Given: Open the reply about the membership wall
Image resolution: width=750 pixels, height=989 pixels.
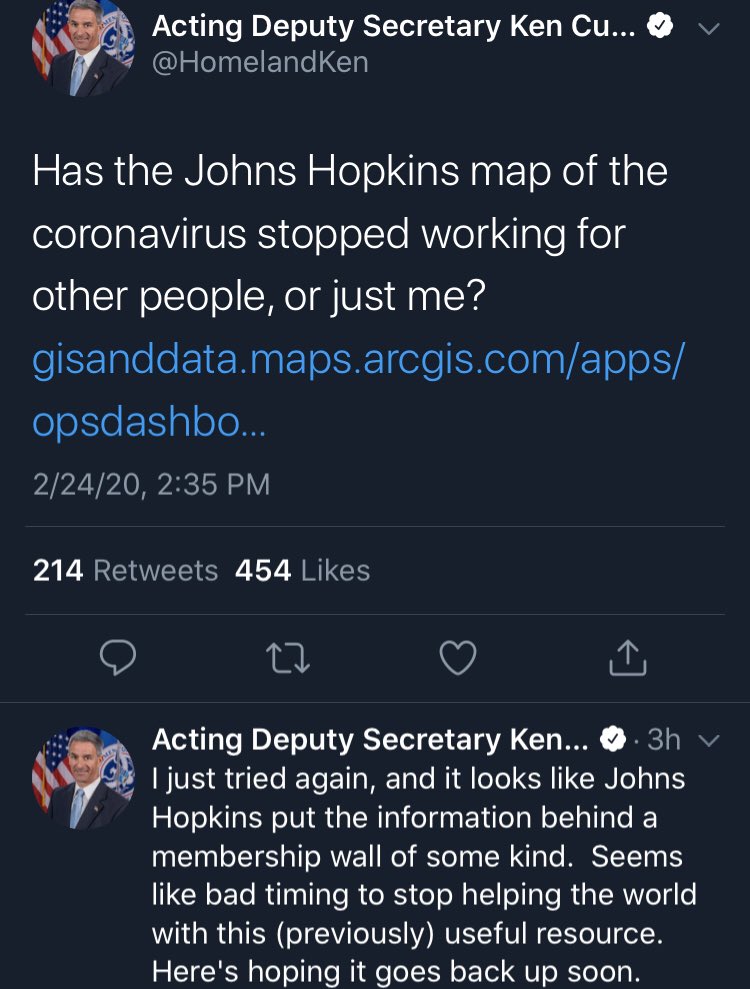Looking at the screenshot, I should 420,875.
